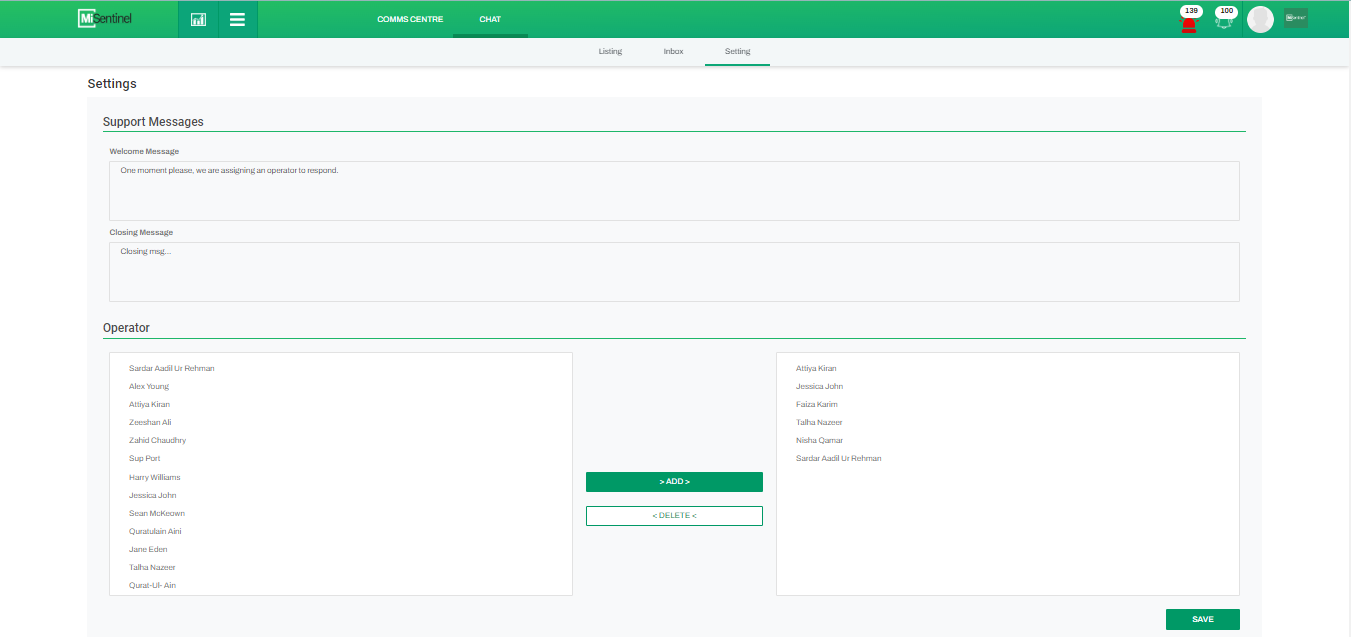The height and width of the screenshot is (637, 1351).
Task: Click the headset icon with 100 badge
Action: pos(1224,21)
